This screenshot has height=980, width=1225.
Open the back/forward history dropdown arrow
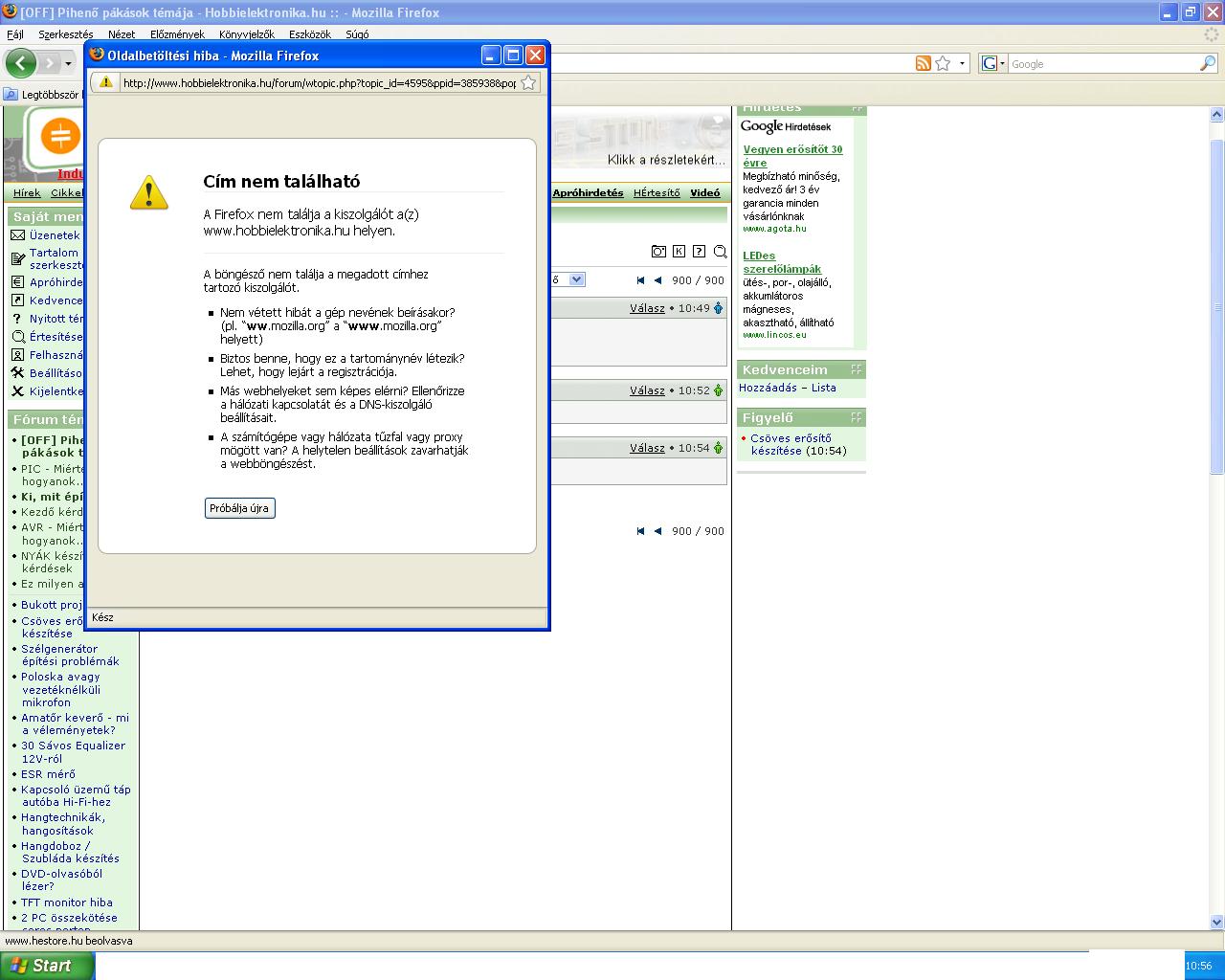68,64
